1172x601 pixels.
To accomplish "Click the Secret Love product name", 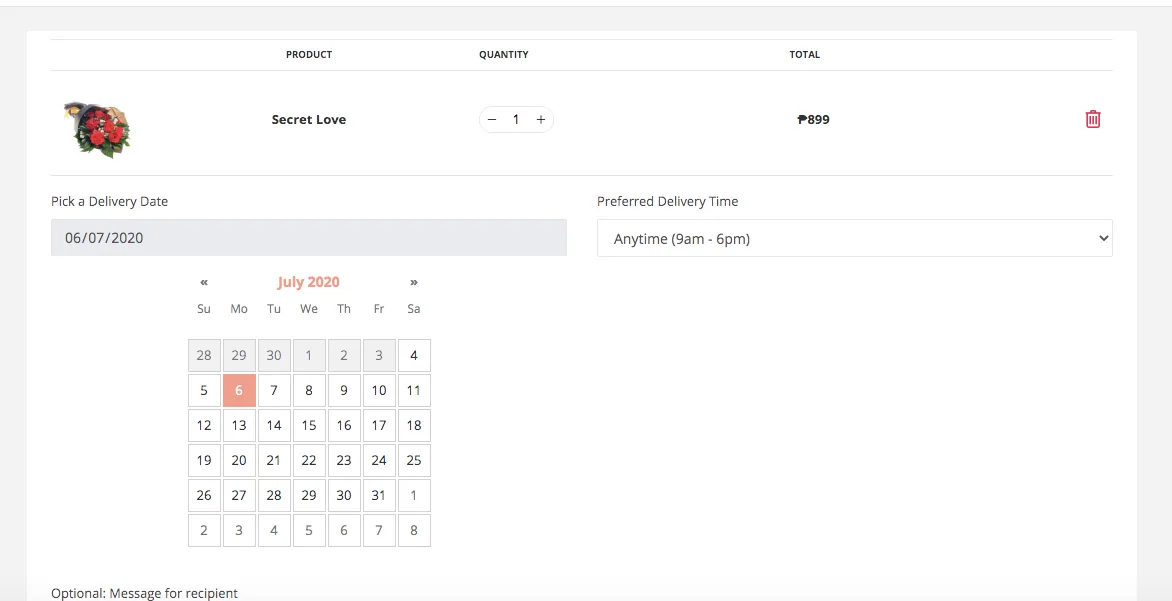I will [x=309, y=120].
